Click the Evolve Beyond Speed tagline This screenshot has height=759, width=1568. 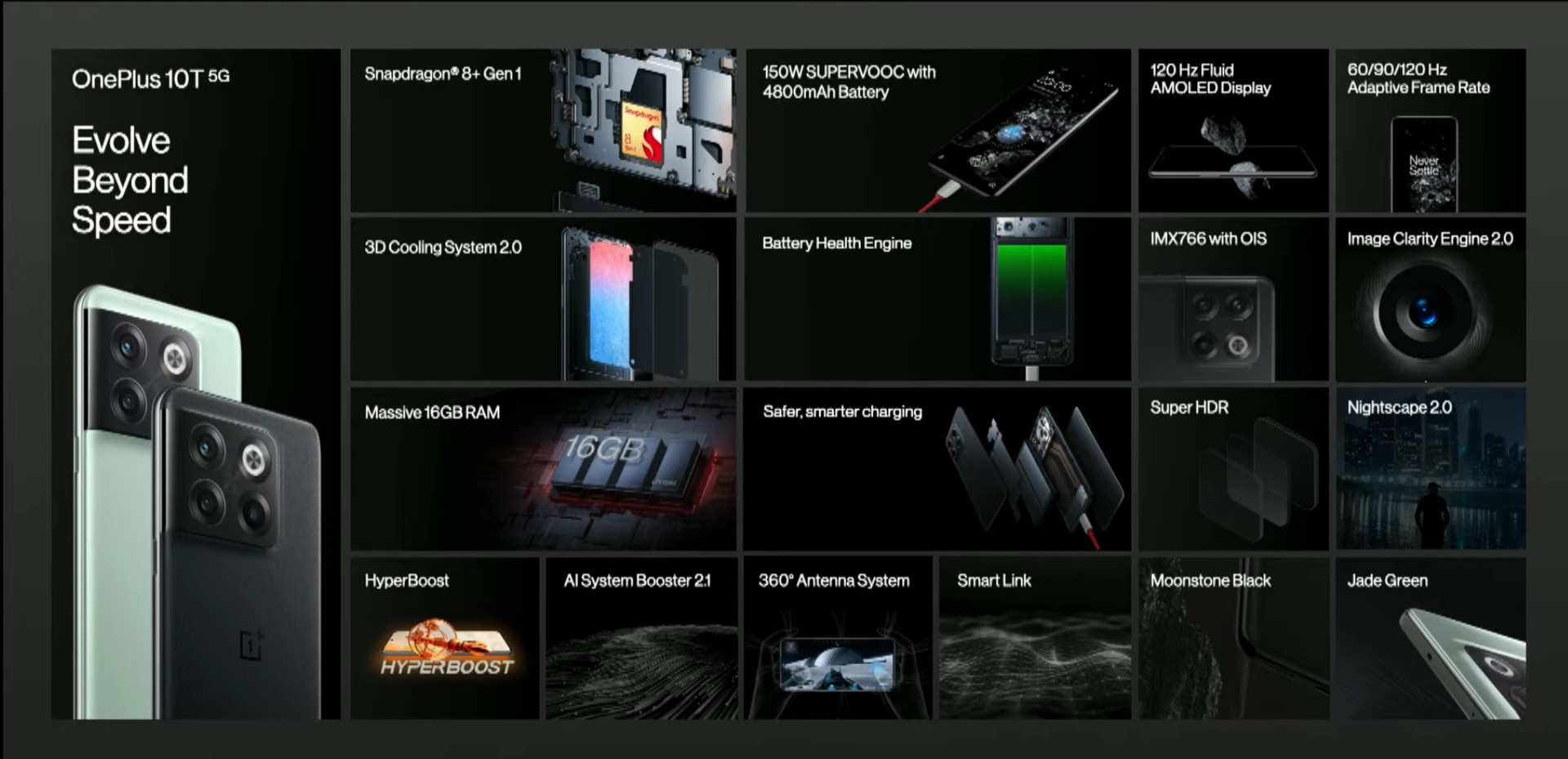click(130, 181)
